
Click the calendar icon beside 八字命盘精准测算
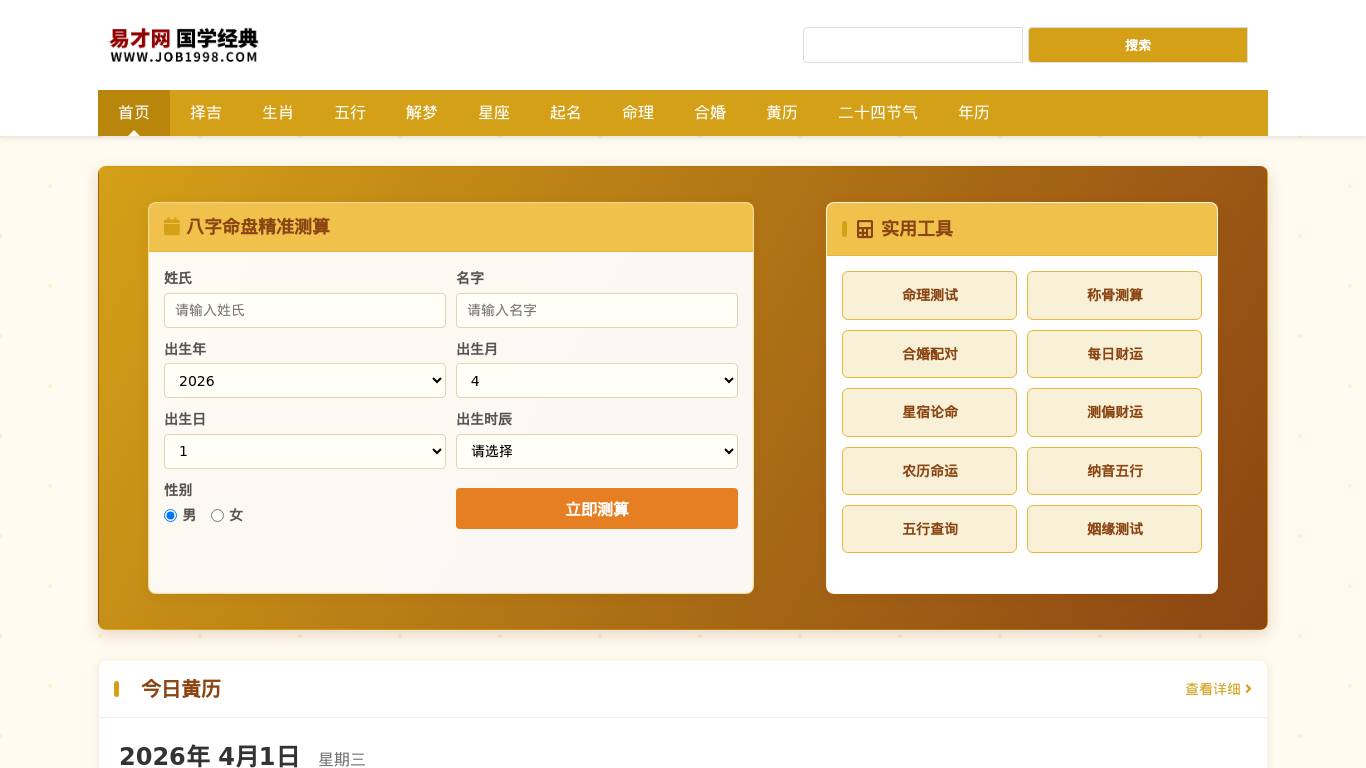(172, 227)
